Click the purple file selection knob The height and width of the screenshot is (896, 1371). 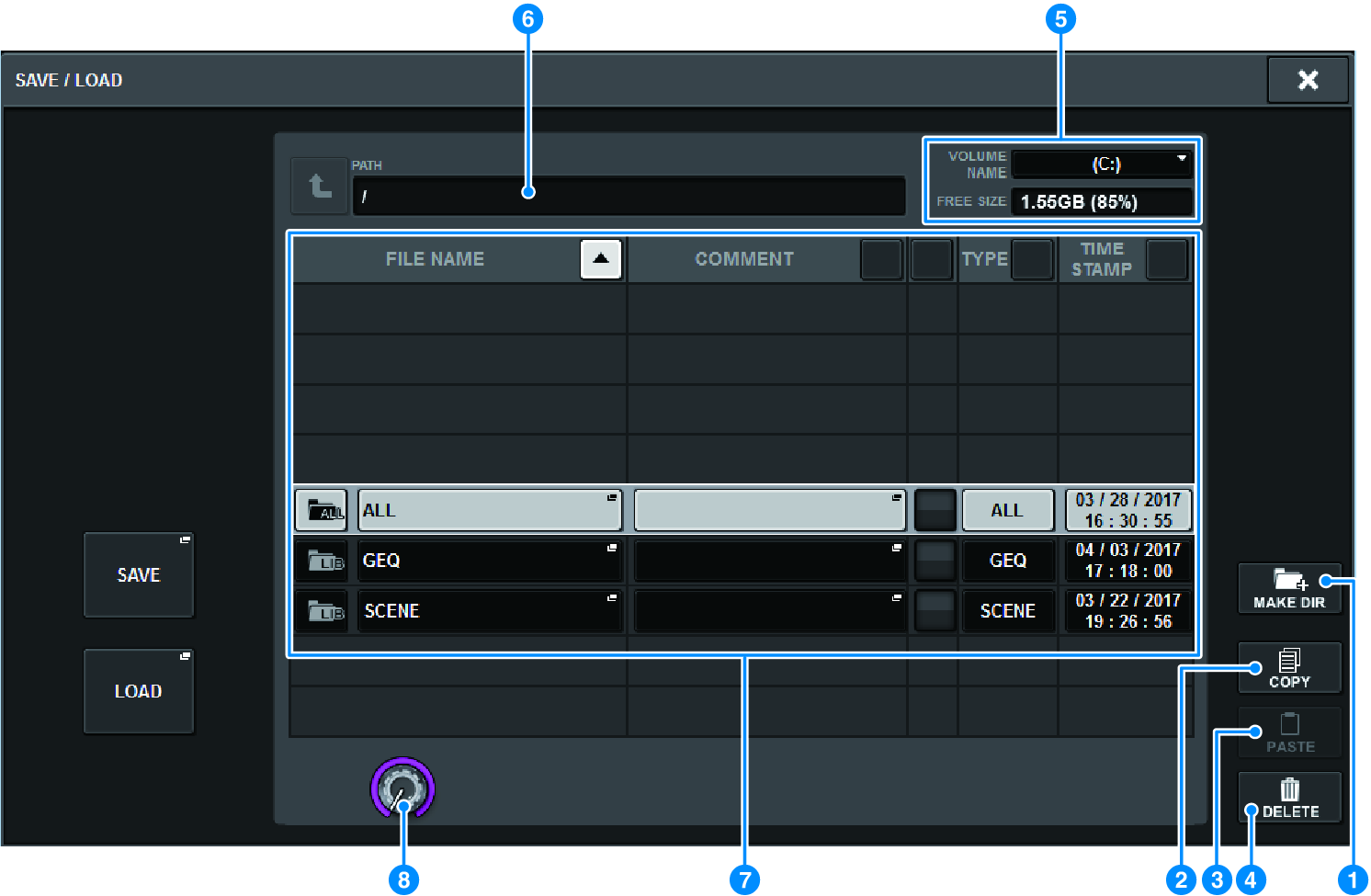tap(402, 788)
